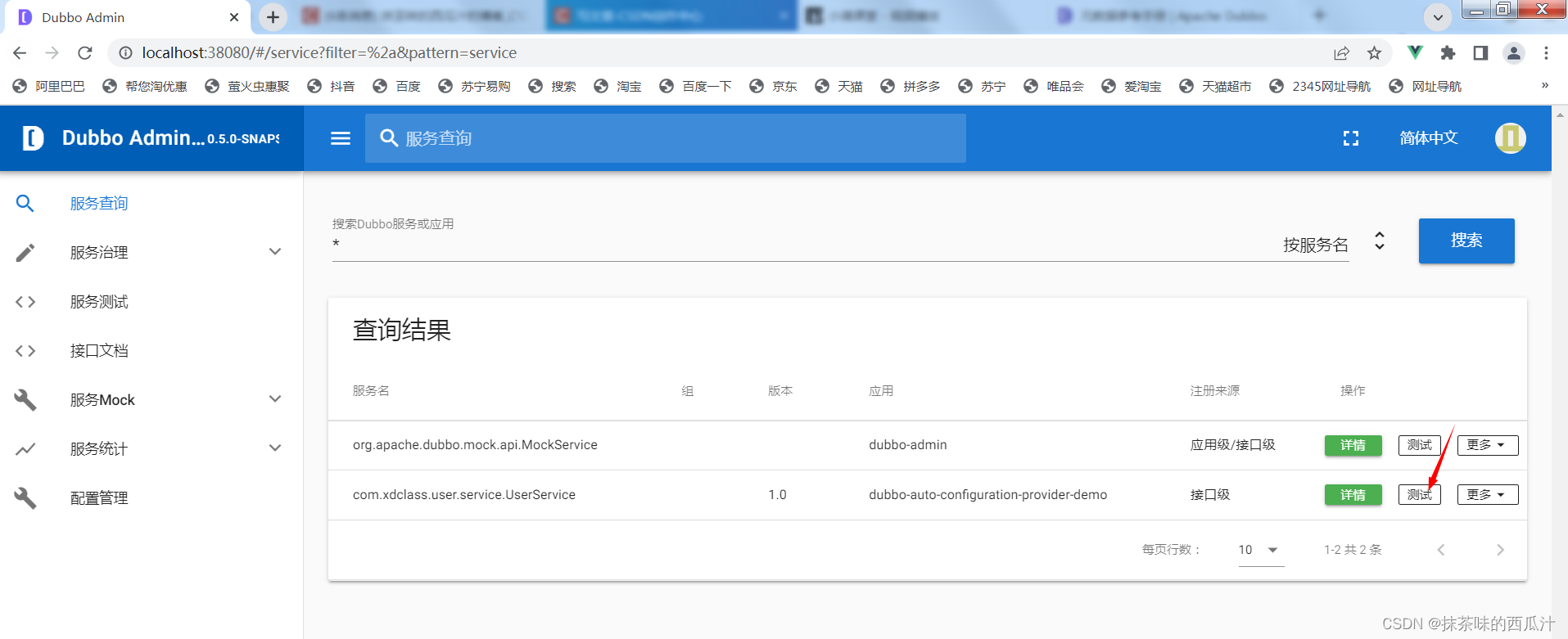Expand the 服务统计 submenu chevron
This screenshot has width=1568, height=639.
coord(275,448)
